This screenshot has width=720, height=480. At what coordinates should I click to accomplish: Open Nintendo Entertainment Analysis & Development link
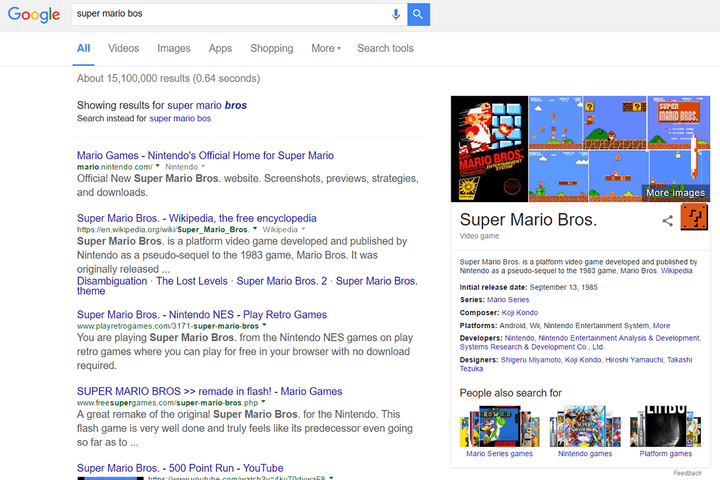pyautogui.click(x=619, y=338)
